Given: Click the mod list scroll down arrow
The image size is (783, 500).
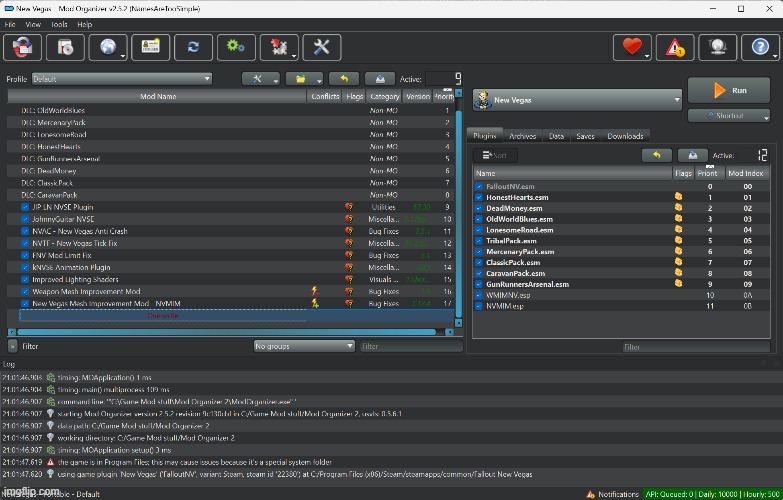Looking at the screenshot, I should tap(458, 323).
